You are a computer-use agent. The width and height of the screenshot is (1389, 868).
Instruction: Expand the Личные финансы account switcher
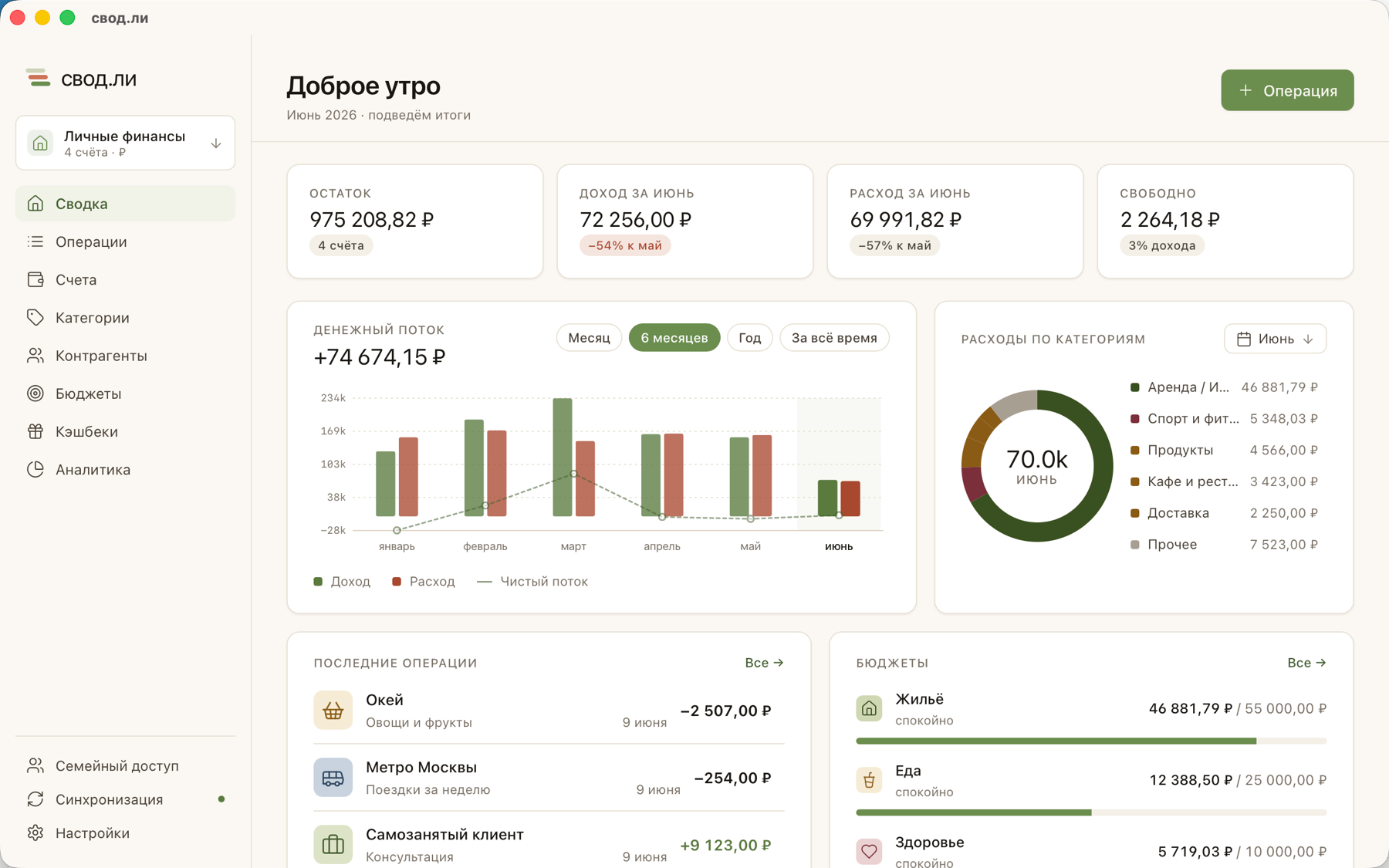(125, 143)
